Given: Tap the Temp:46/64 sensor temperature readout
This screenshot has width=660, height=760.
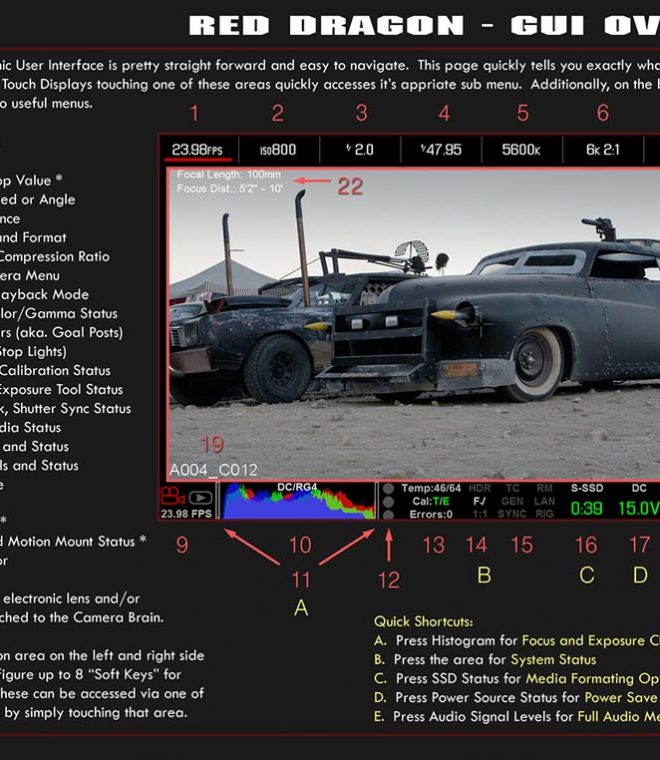Looking at the screenshot, I should click(x=431, y=488).
